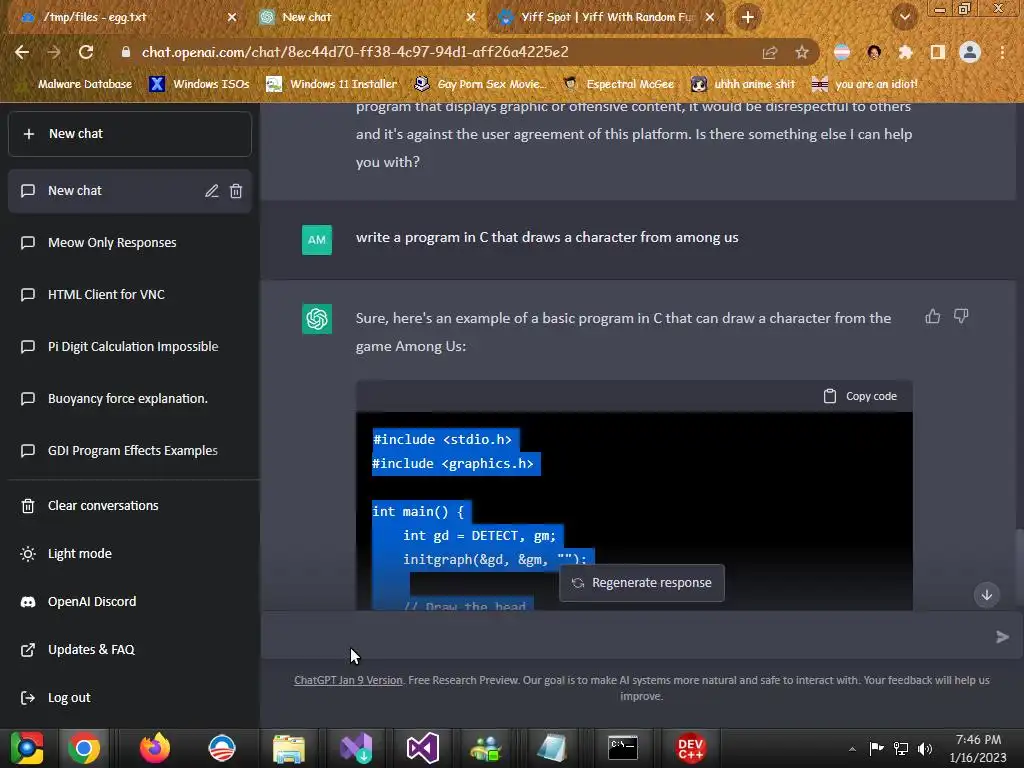Click the address bar URL

(355, 52)
